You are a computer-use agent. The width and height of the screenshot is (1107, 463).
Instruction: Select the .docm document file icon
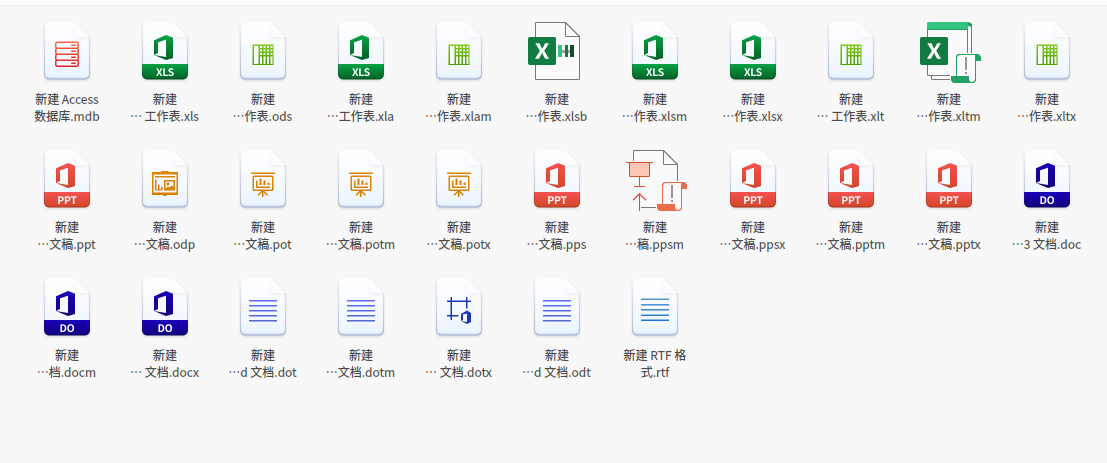[x=67, y=307]
